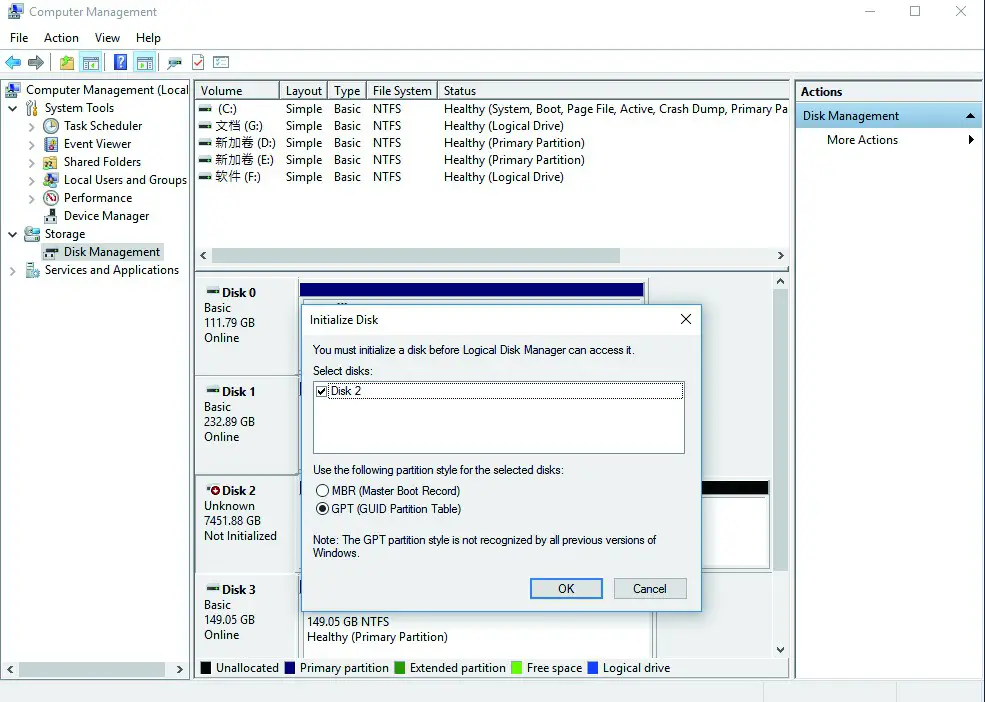Click the Extended partition green legend swatch
The image size is (985, 702).
click(x=400, y=667)
